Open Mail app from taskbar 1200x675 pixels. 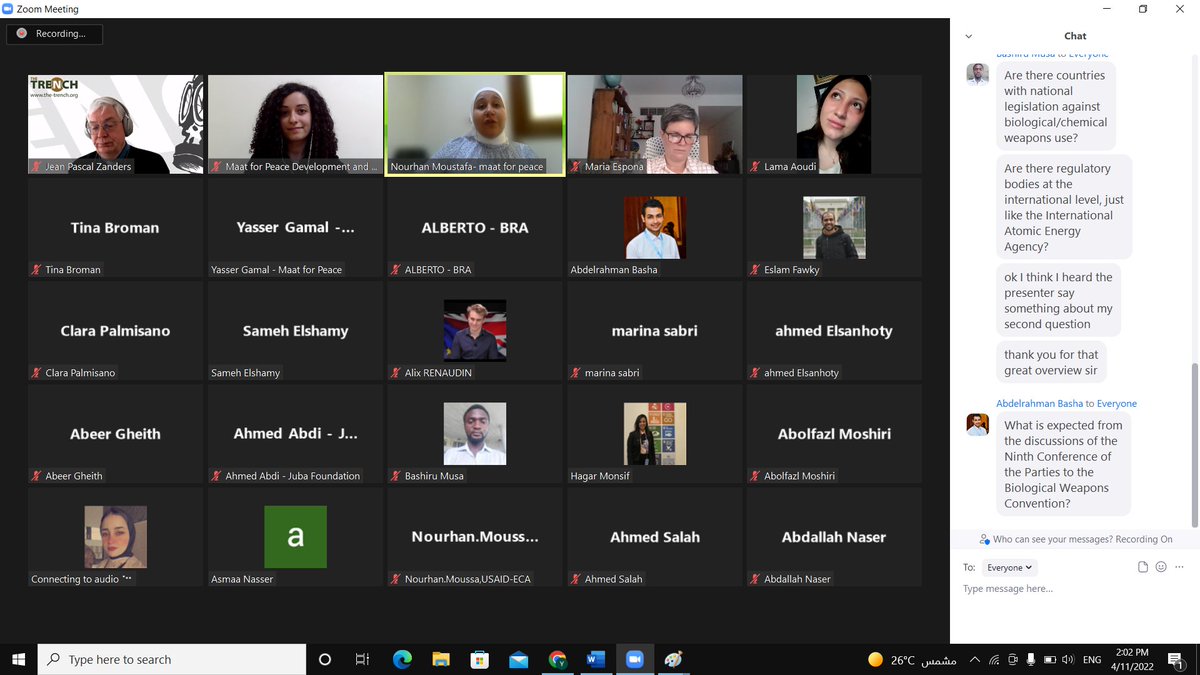click(x=518, y=659)
